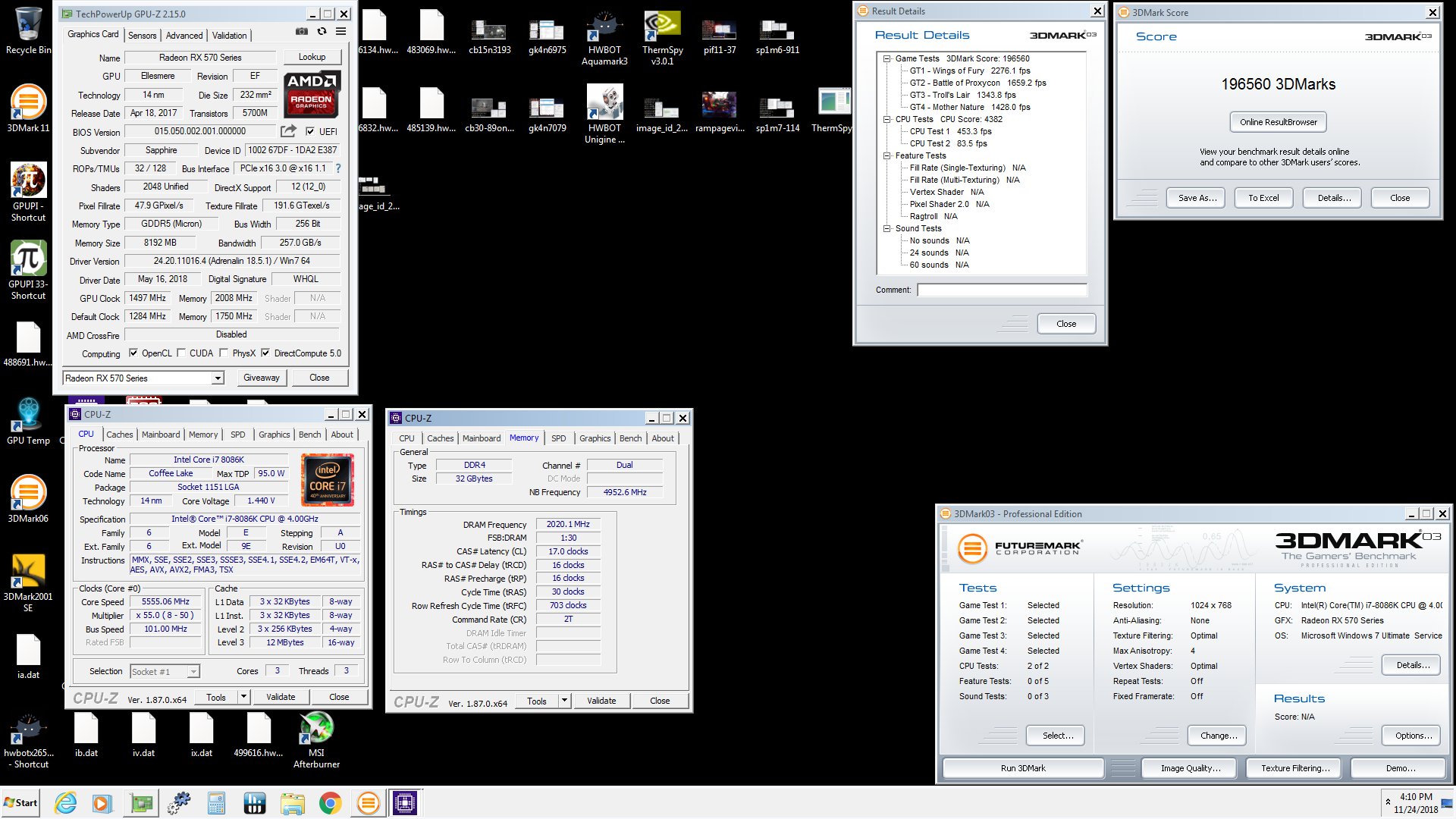Viewport: 1456px width, 819px height.
Task: Switch to Validation tab in GPU-Z
Action: pos(229,35)
